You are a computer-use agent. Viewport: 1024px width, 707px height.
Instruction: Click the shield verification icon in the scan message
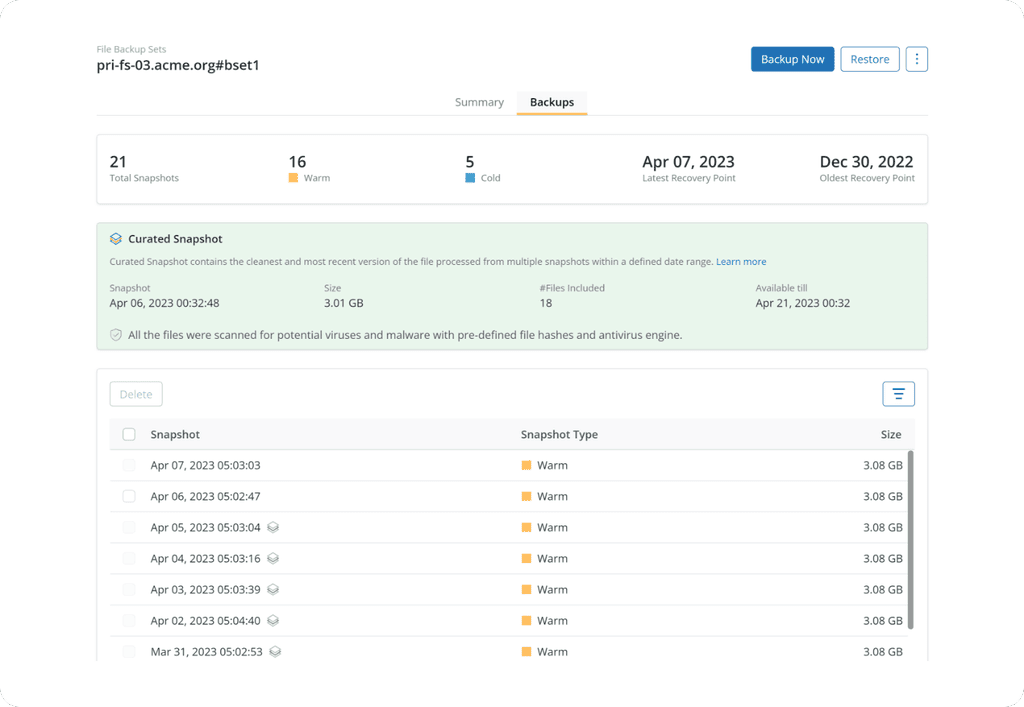115,334
